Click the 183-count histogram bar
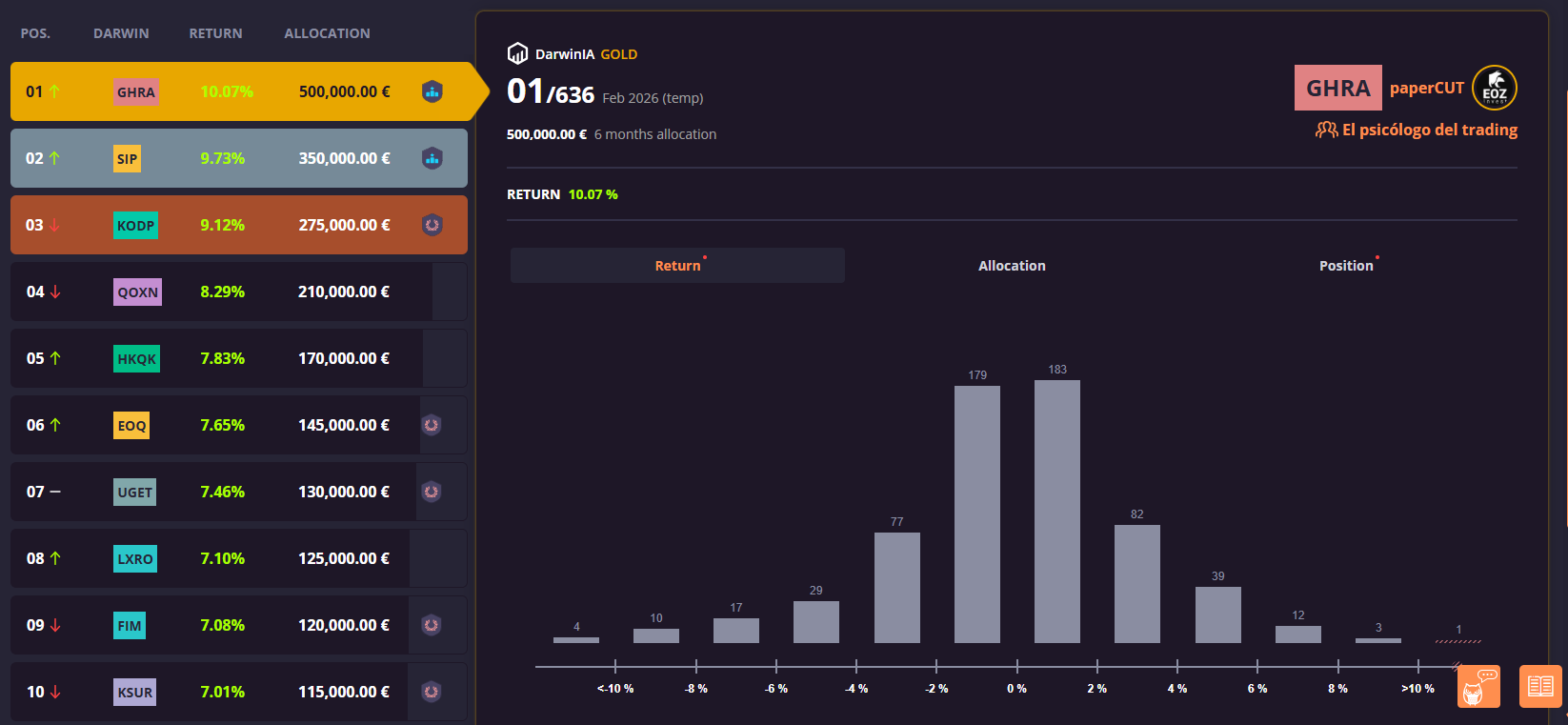1568x725 pixels. click(1056, 511)
